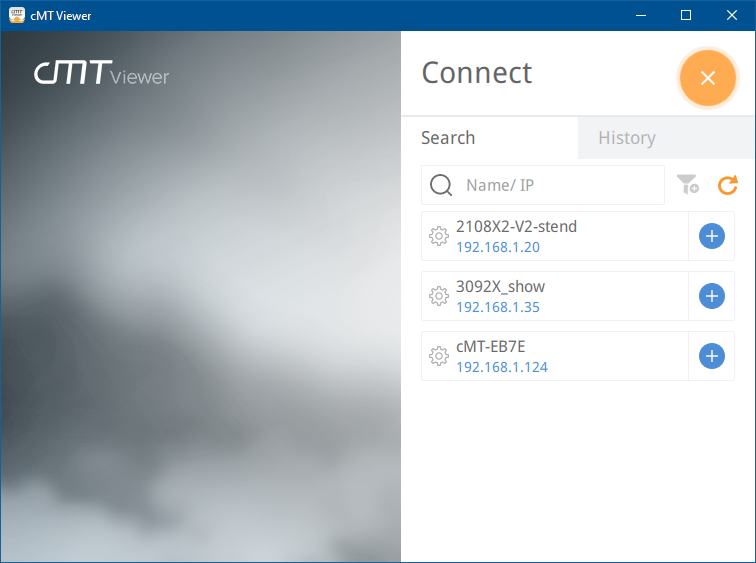The width and height of the screenshot is (756, 563).
Task: Add 3092X_show with its plus button
Action: coord(712,296)
